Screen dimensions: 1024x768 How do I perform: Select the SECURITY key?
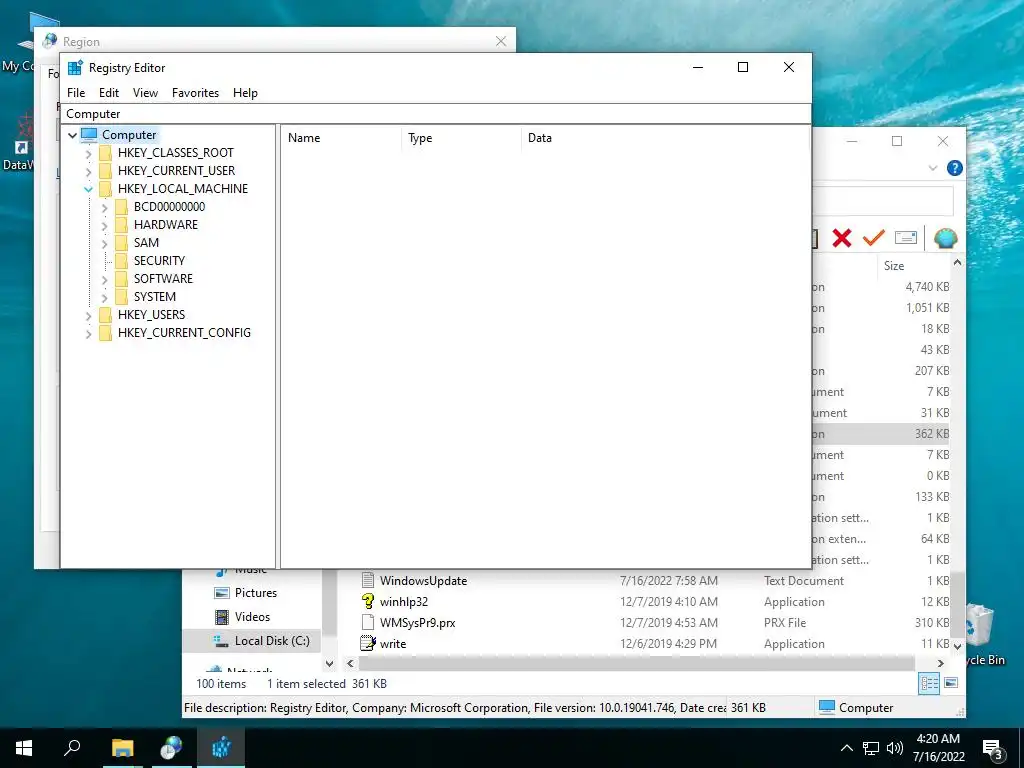coord(159,261)
